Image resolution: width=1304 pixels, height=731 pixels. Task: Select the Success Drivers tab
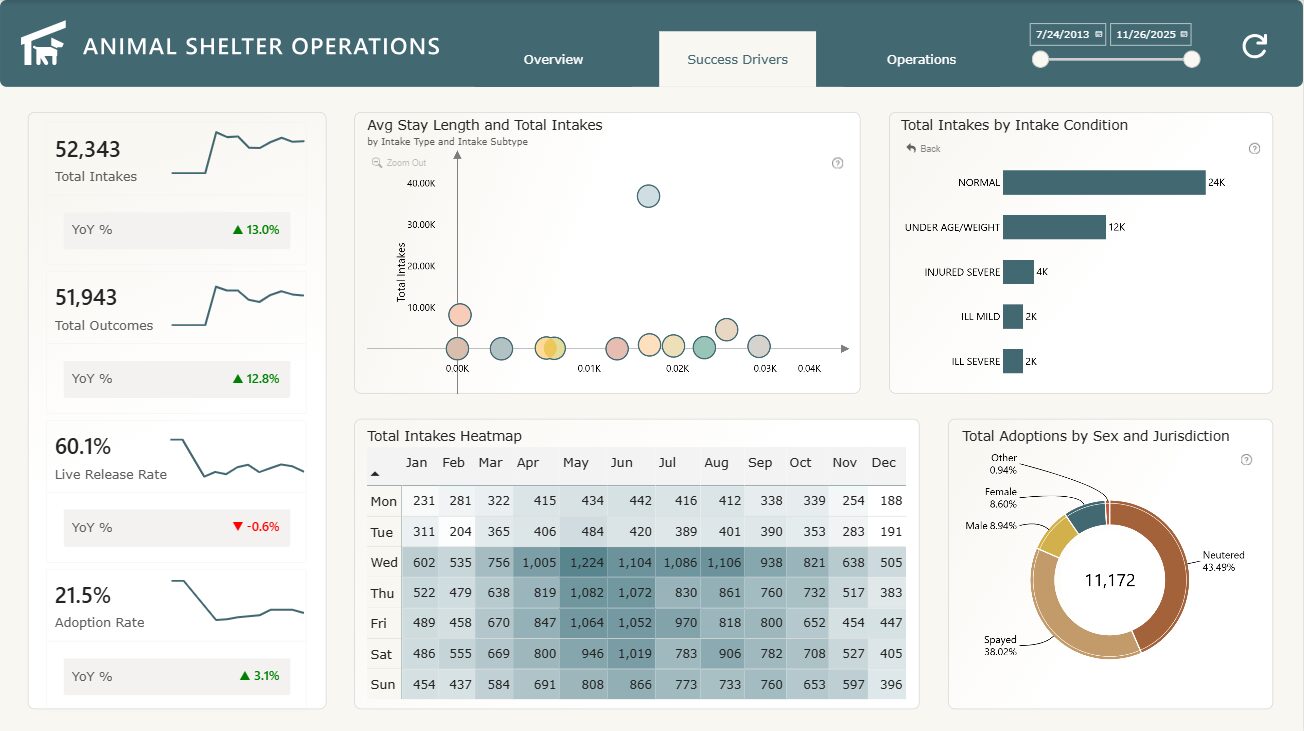click(737, 60)
